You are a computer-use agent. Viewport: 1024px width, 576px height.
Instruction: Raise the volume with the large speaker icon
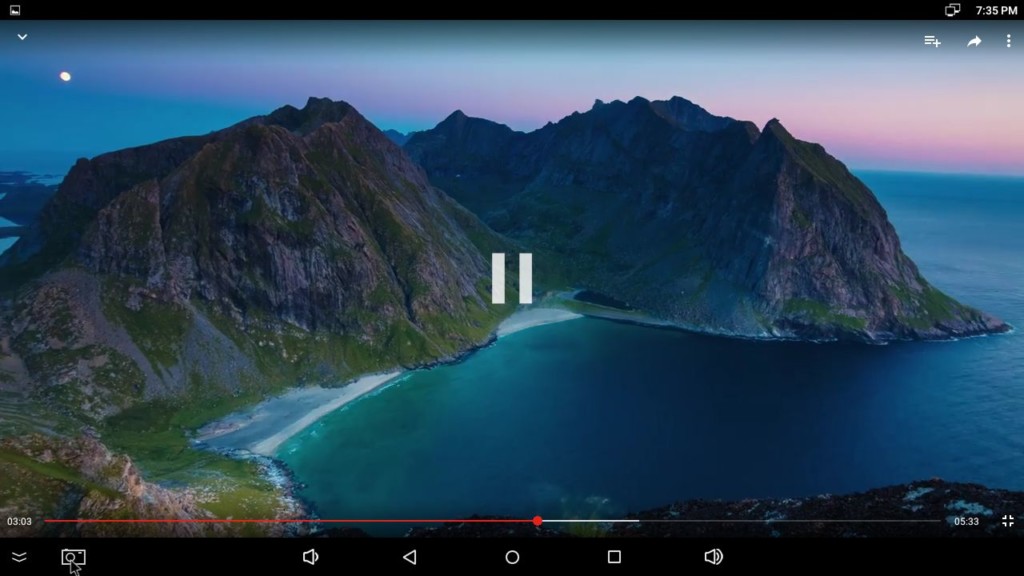click(713, 557)
